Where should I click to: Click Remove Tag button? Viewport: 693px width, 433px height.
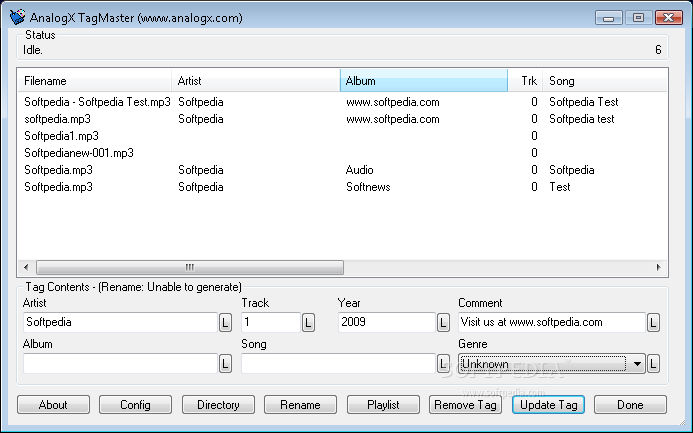tap(465, 405)
